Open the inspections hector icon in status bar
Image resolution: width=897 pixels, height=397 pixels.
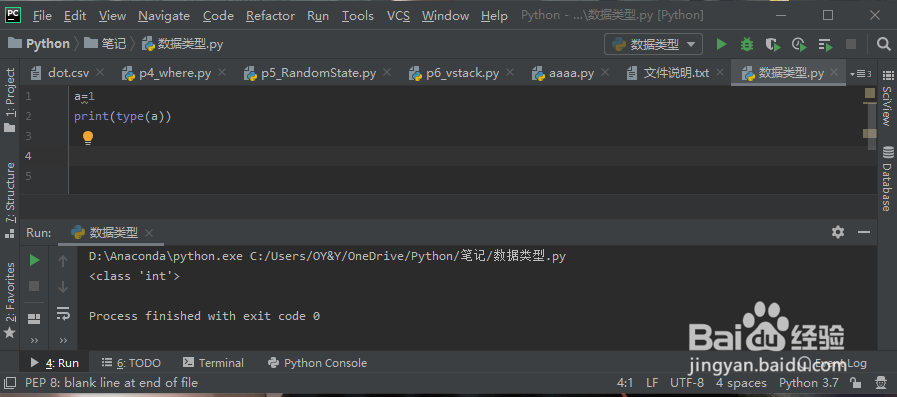(x=881, y=383)
